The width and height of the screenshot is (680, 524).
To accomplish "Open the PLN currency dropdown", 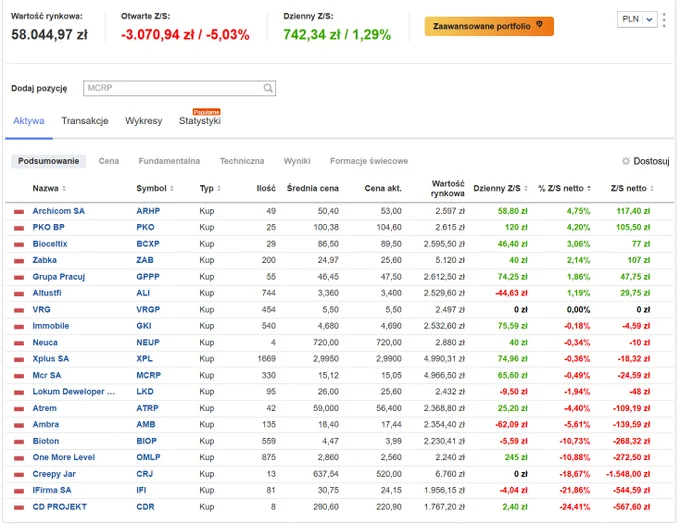I will point(637,20).
